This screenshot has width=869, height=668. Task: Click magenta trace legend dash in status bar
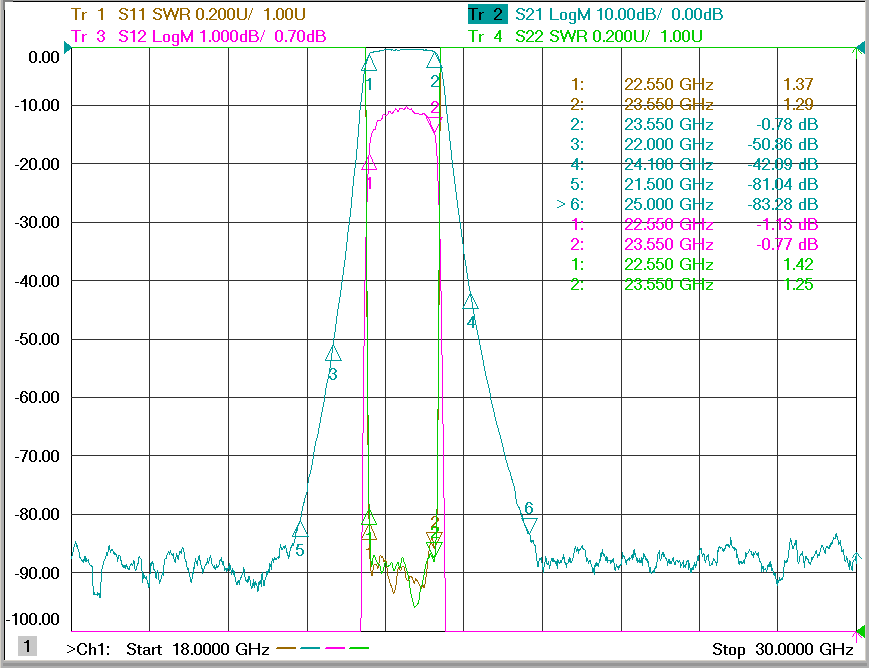point(335,647)
